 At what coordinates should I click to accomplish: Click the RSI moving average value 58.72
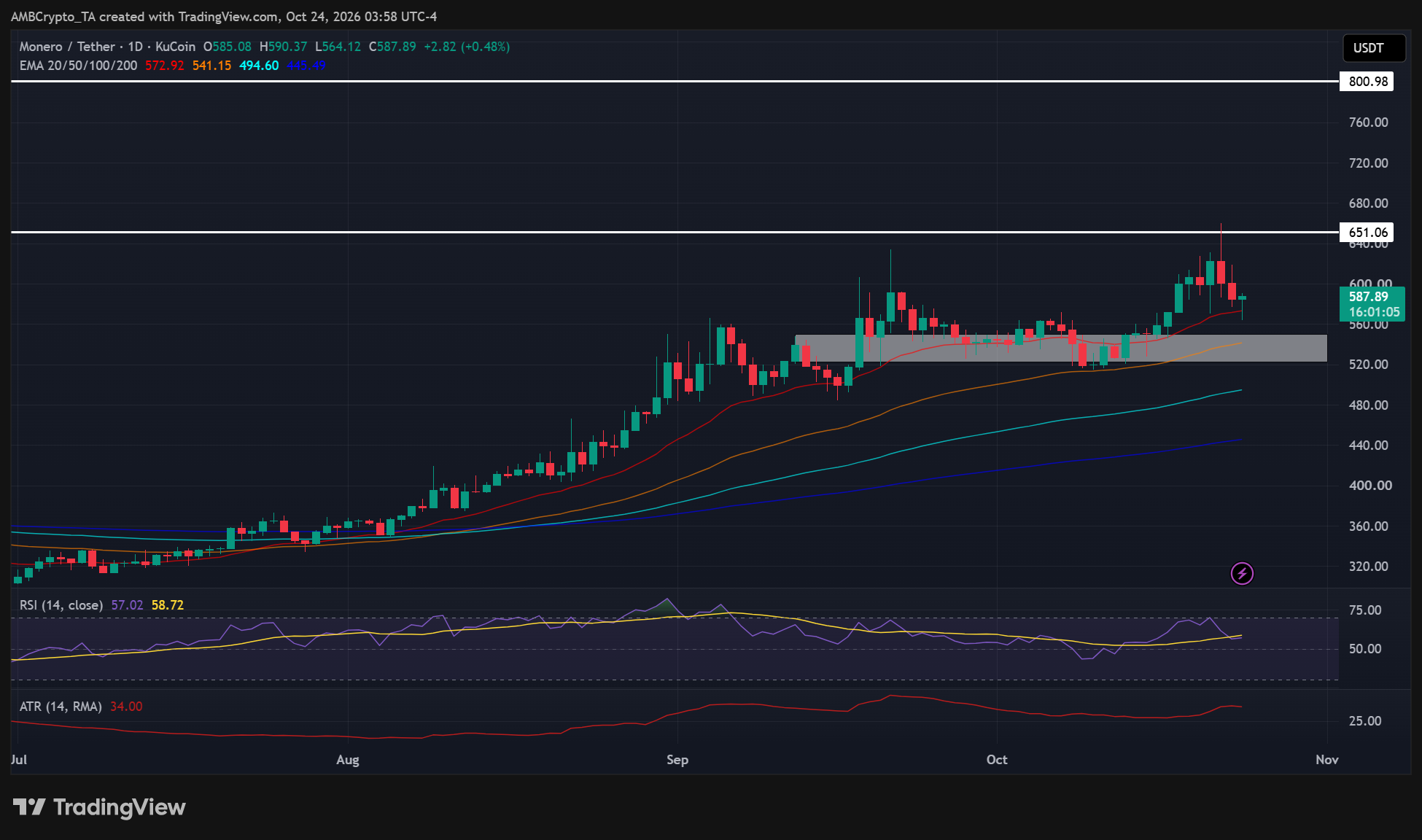click(x=168, y=605)
